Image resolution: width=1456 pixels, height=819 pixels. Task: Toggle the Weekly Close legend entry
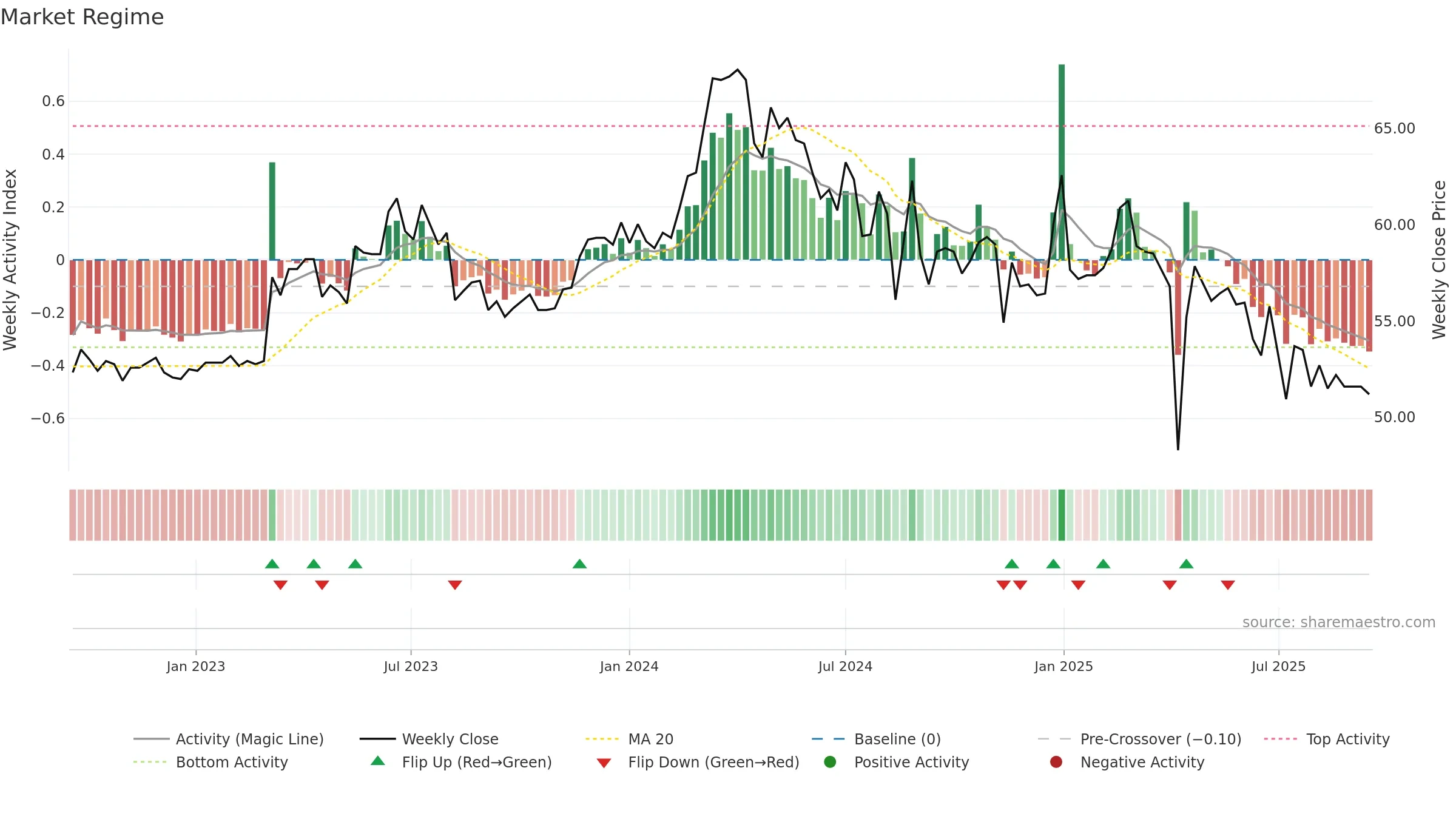click(429, 739)
